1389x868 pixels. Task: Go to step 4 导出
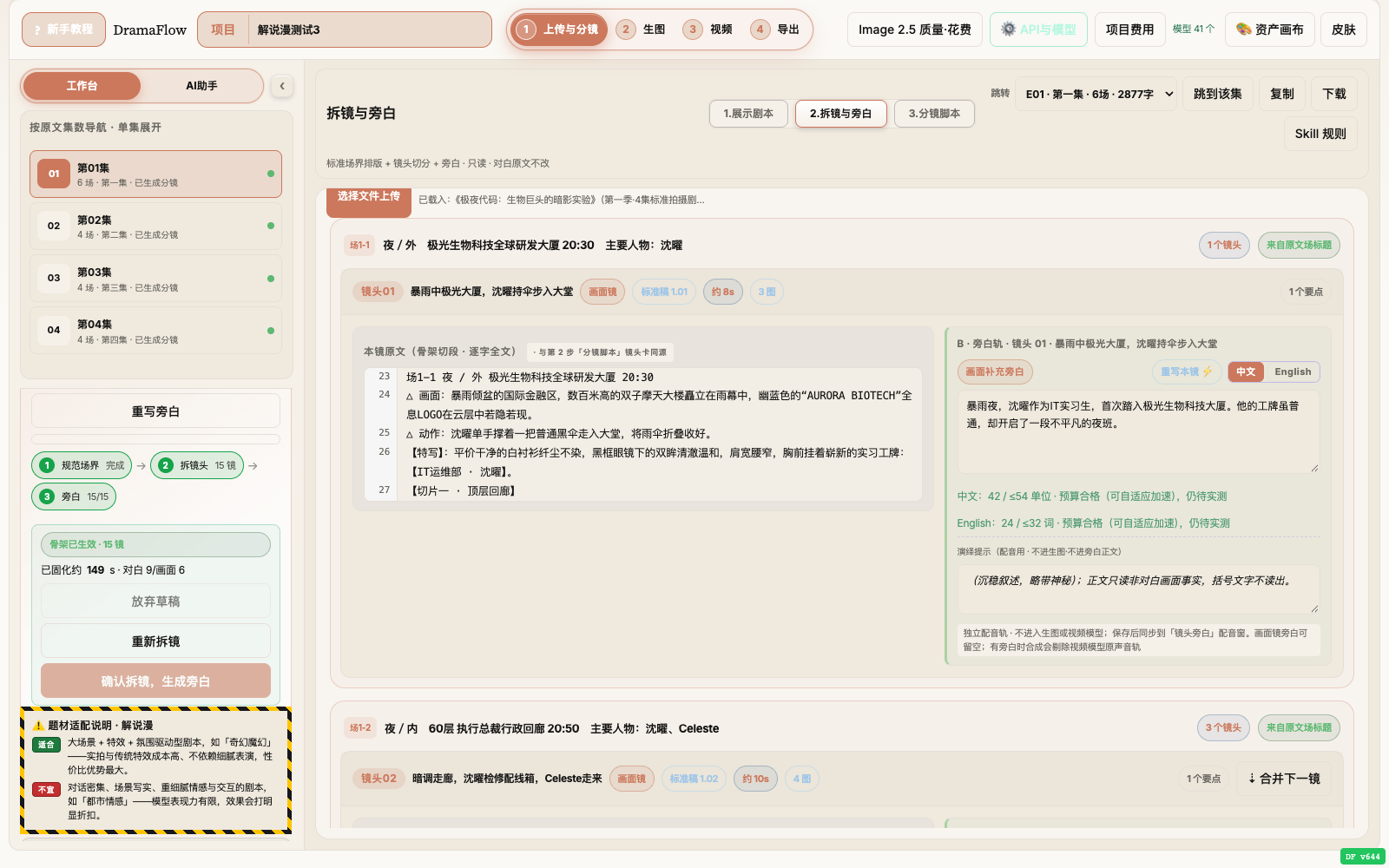pyautogui.click(x=776, y=30)
